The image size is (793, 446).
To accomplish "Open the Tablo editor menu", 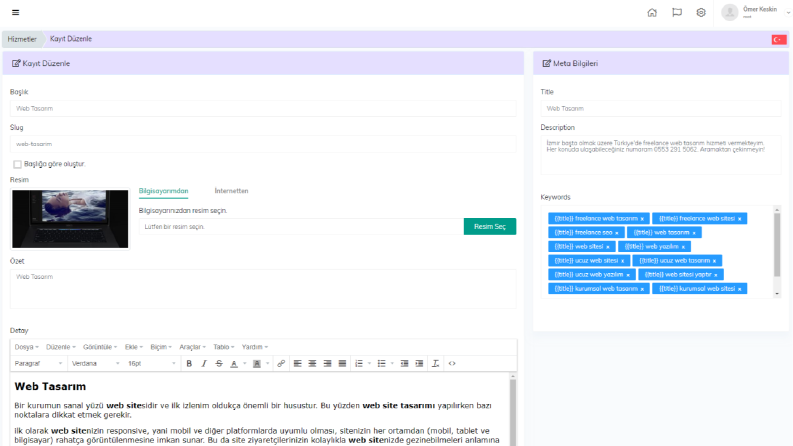I will [224, 347].
